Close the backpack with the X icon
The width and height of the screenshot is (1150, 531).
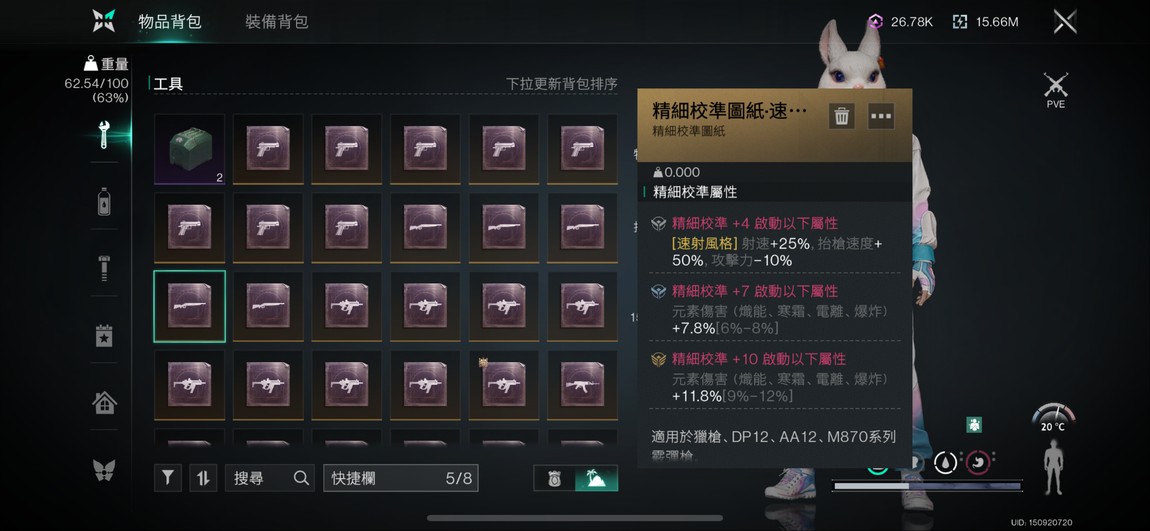[1065, 21]
